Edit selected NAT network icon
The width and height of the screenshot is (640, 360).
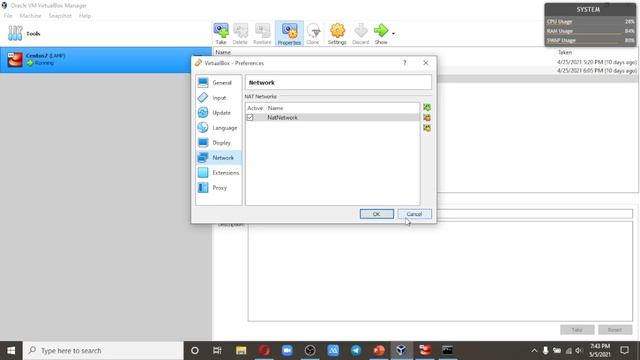click(427, 128)
